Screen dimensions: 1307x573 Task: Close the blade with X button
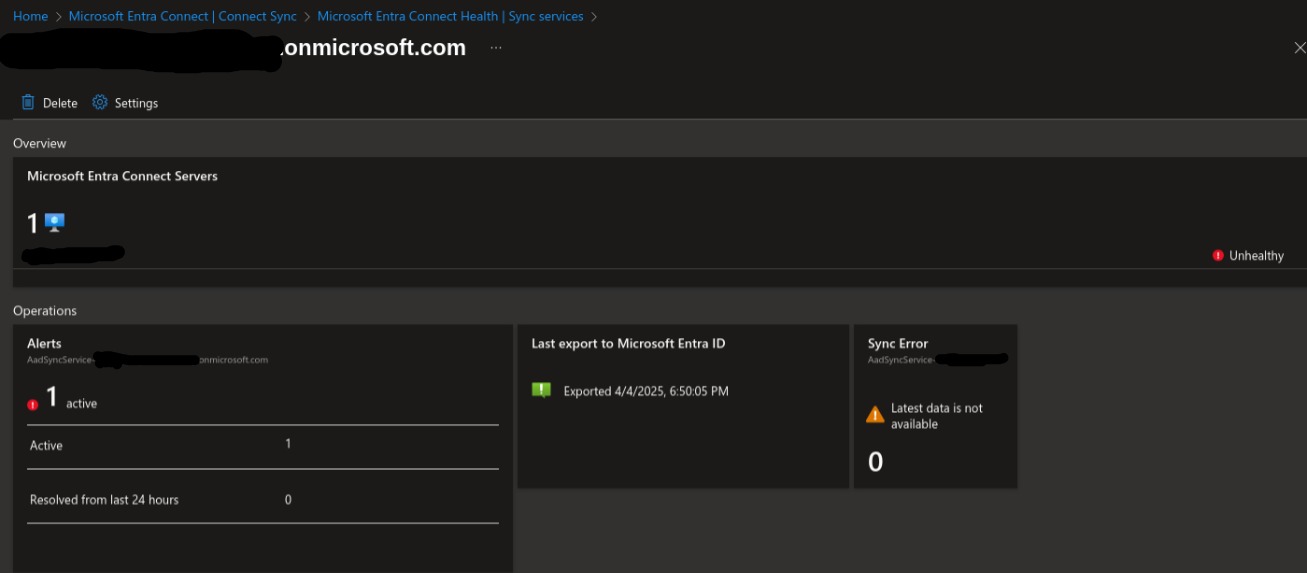click(1299, 48)
